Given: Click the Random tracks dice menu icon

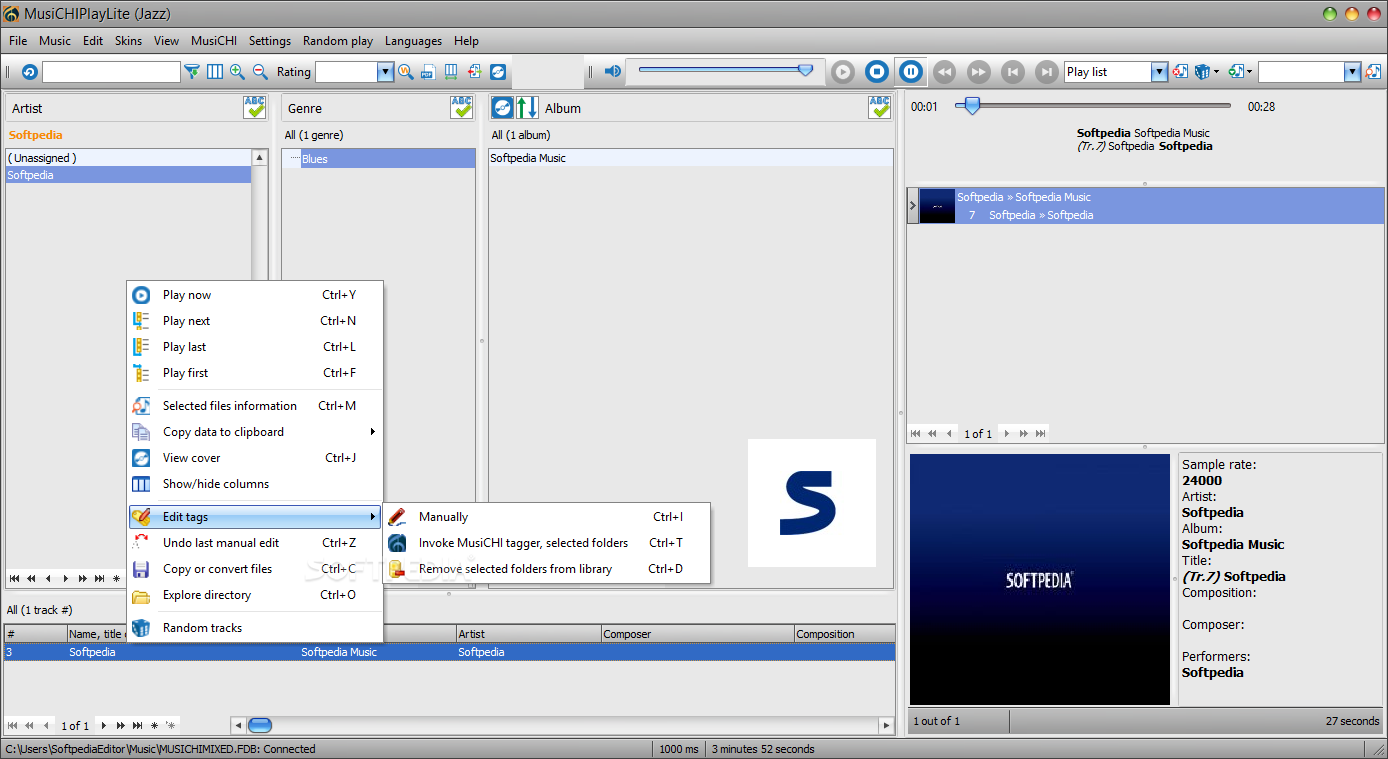Looking at the screenshot, I should click(x=142, y=628).
